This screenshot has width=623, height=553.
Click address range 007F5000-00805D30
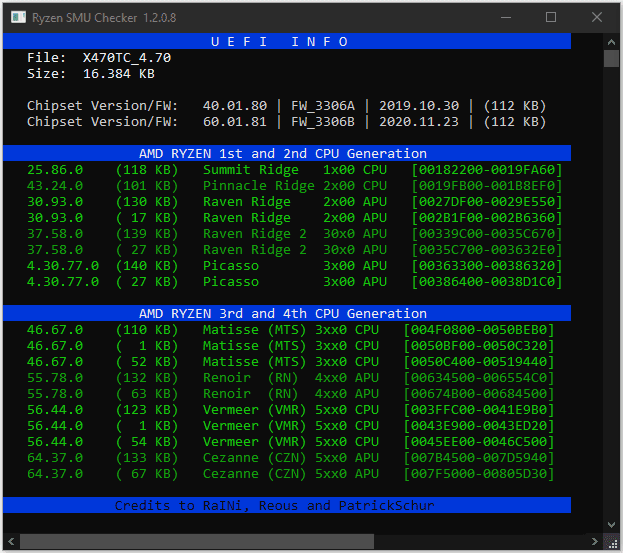[479, 473]
